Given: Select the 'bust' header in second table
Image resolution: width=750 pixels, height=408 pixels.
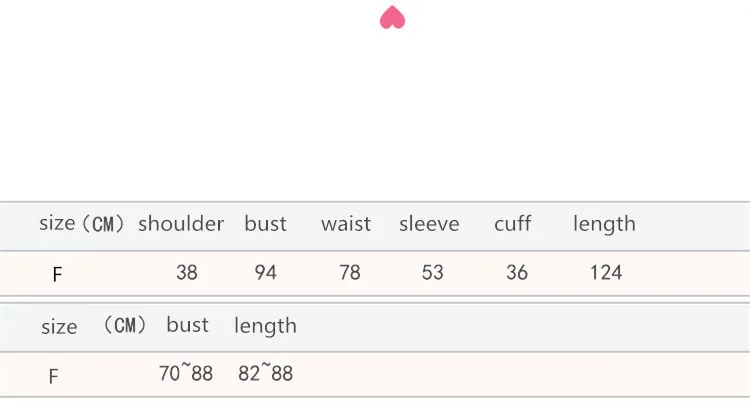Looking at the screenshot, I should click(x=188, y=325).
